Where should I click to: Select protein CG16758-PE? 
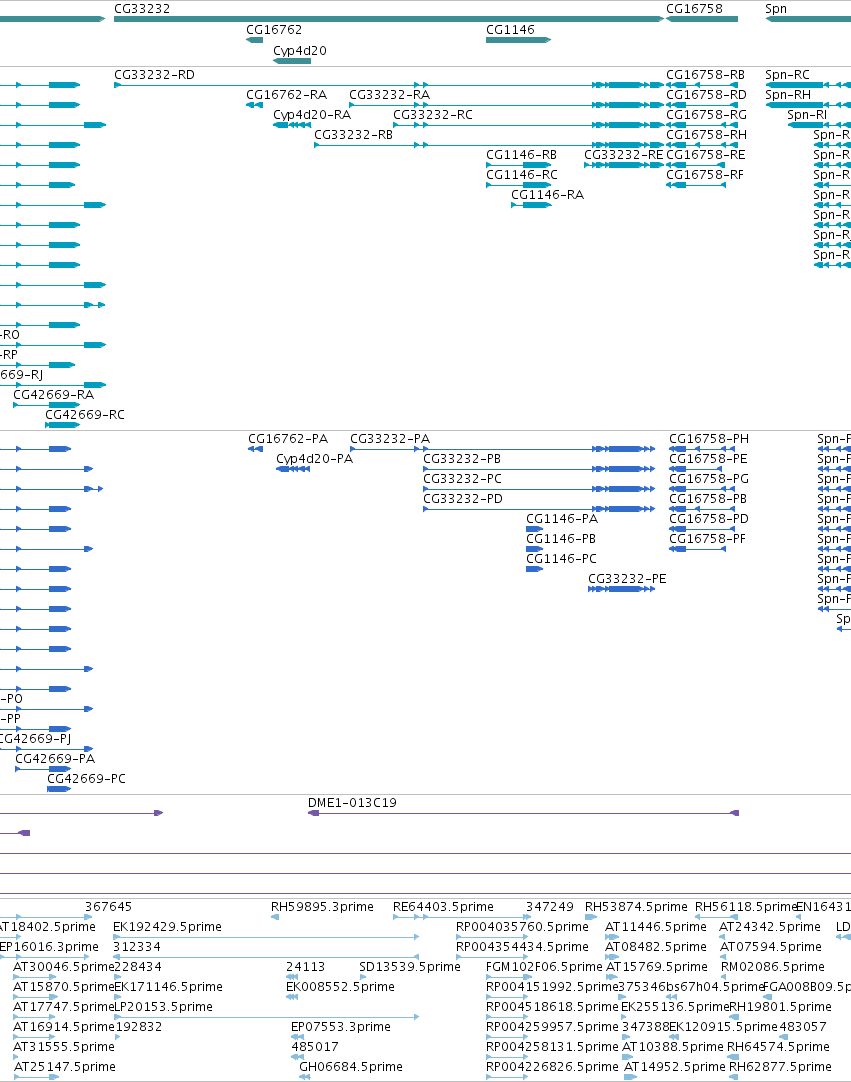[x=697, y=469]
